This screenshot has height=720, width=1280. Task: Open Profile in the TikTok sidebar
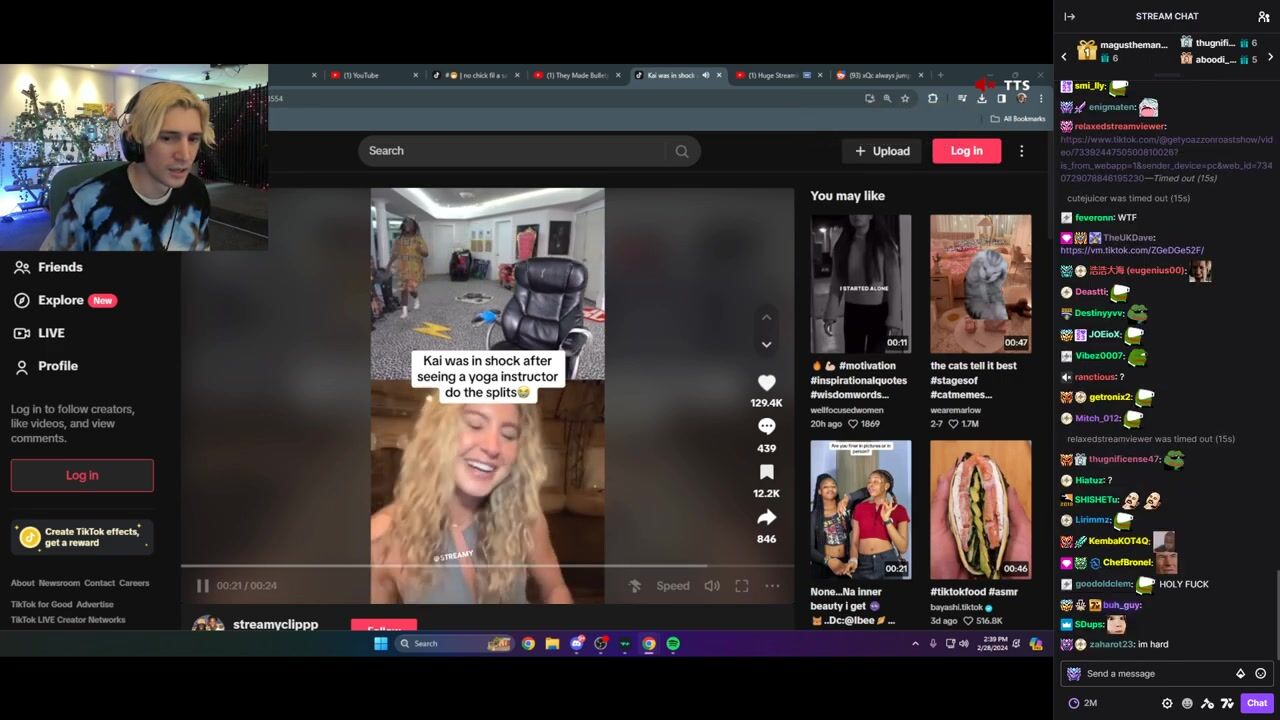coord(46,366)
